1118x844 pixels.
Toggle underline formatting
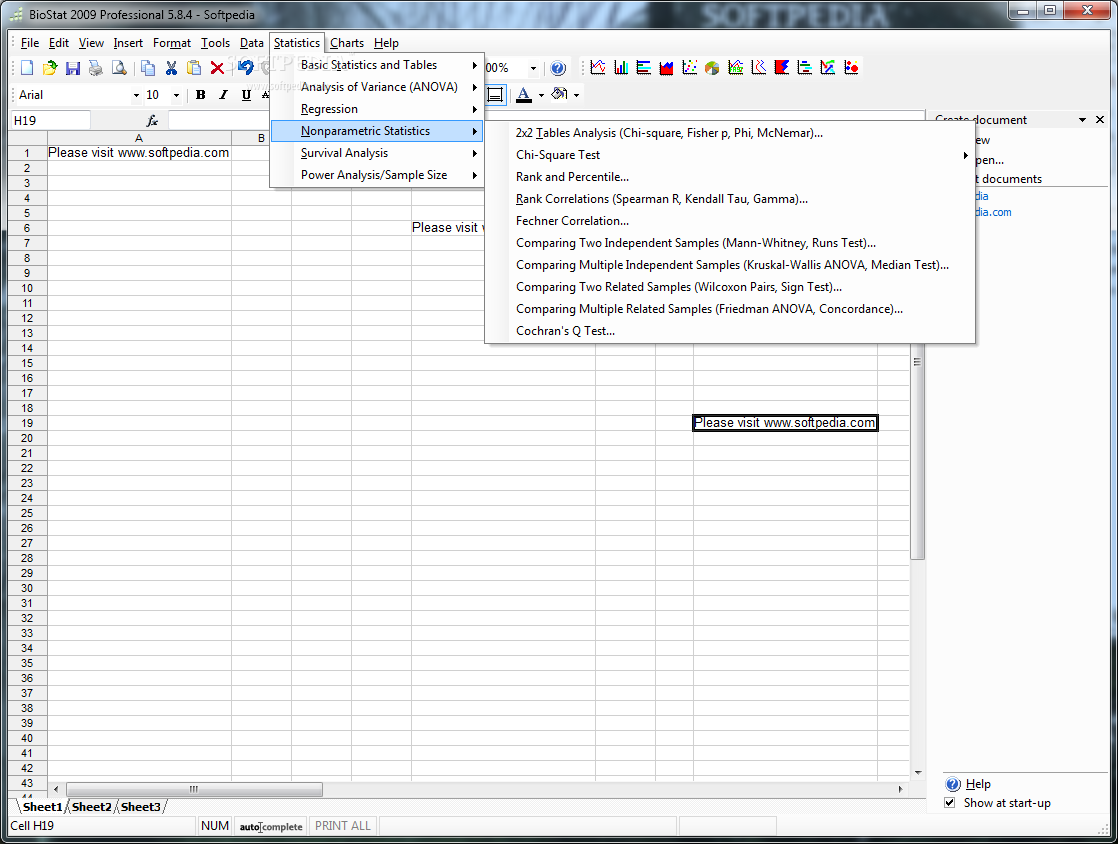[246, 95]
